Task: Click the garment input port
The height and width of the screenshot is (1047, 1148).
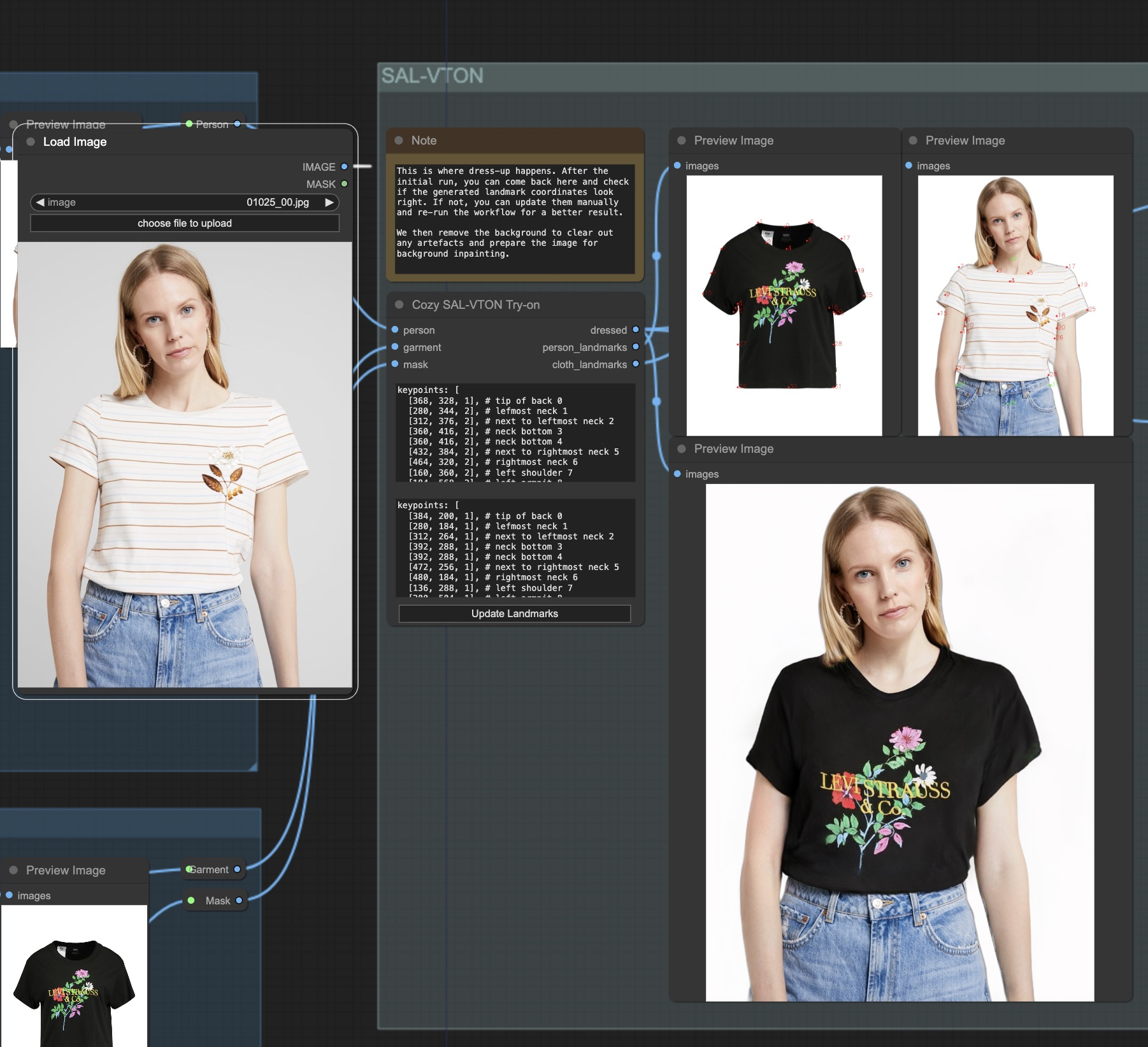Action: [395, 347]
